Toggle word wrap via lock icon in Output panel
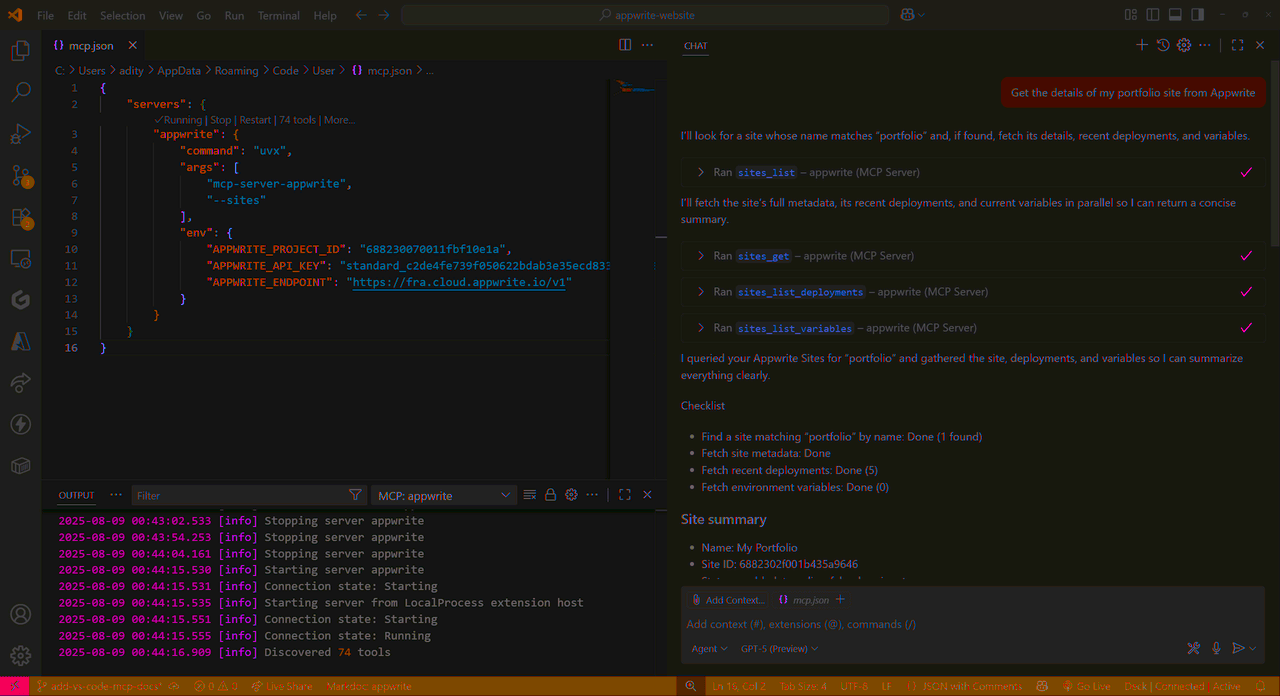The height and width of the screenshot is (696, 1280). coord(550,494)
